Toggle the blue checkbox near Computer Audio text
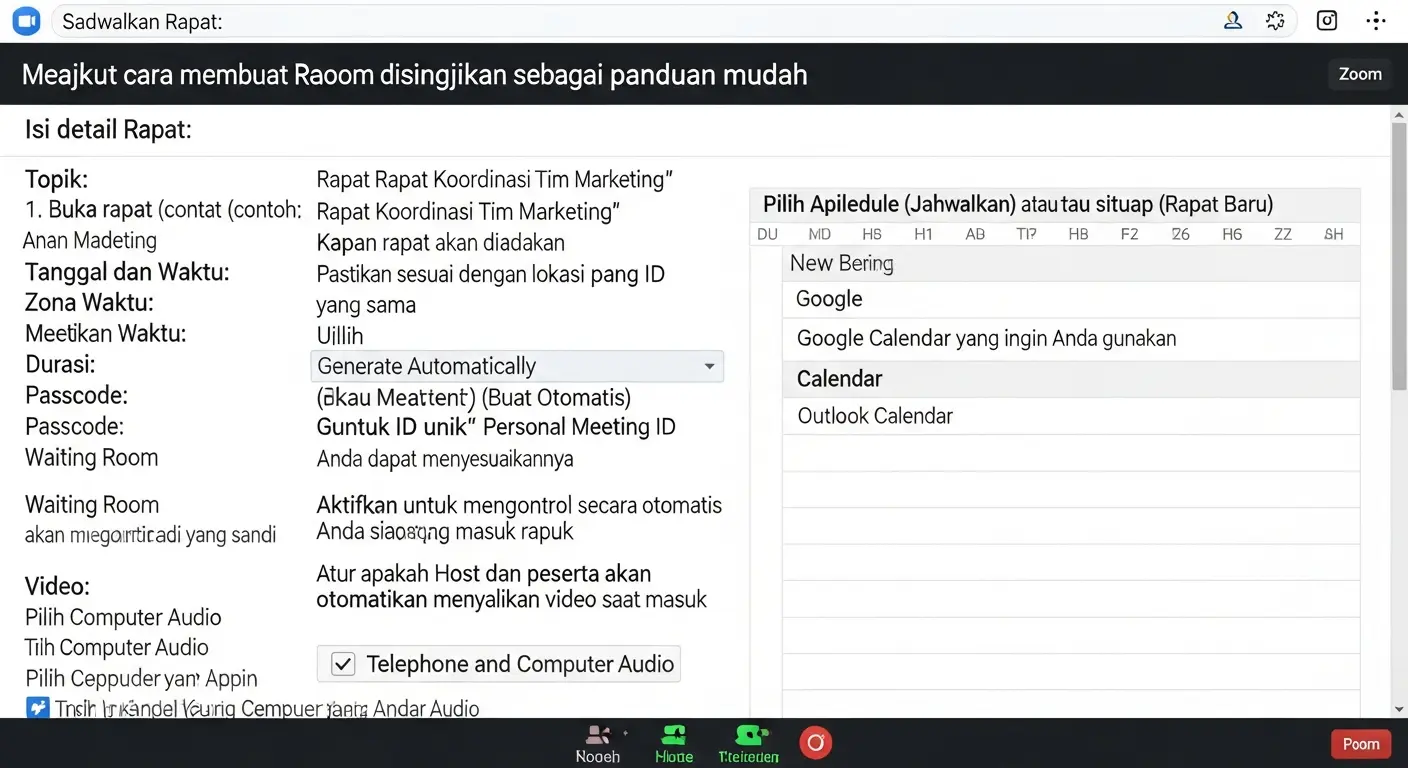 point(37,708)
